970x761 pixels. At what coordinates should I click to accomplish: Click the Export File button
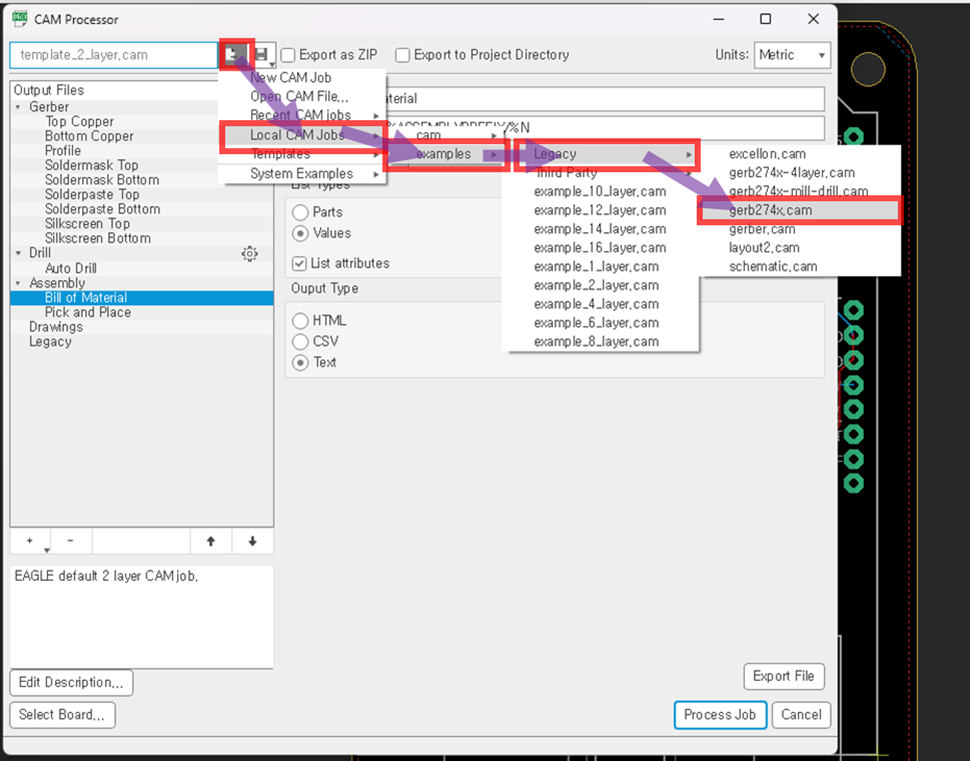[784, 676]
